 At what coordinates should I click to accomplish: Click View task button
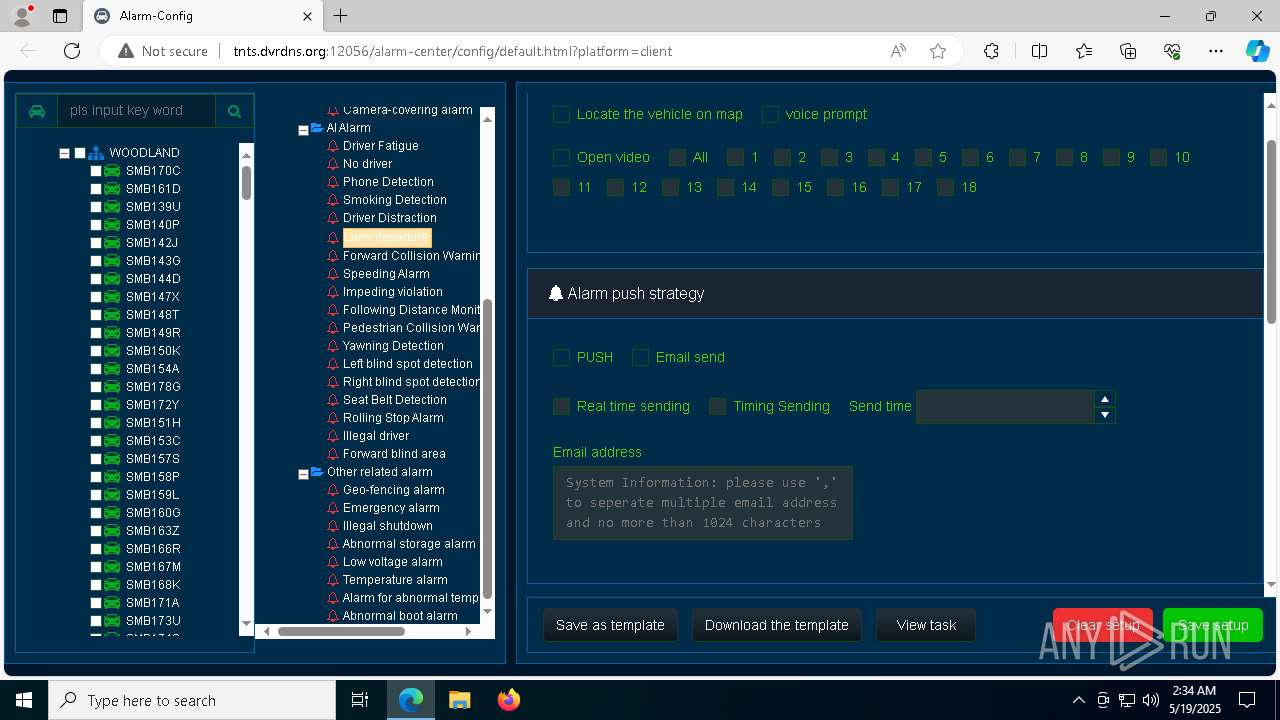coord(926,625)
